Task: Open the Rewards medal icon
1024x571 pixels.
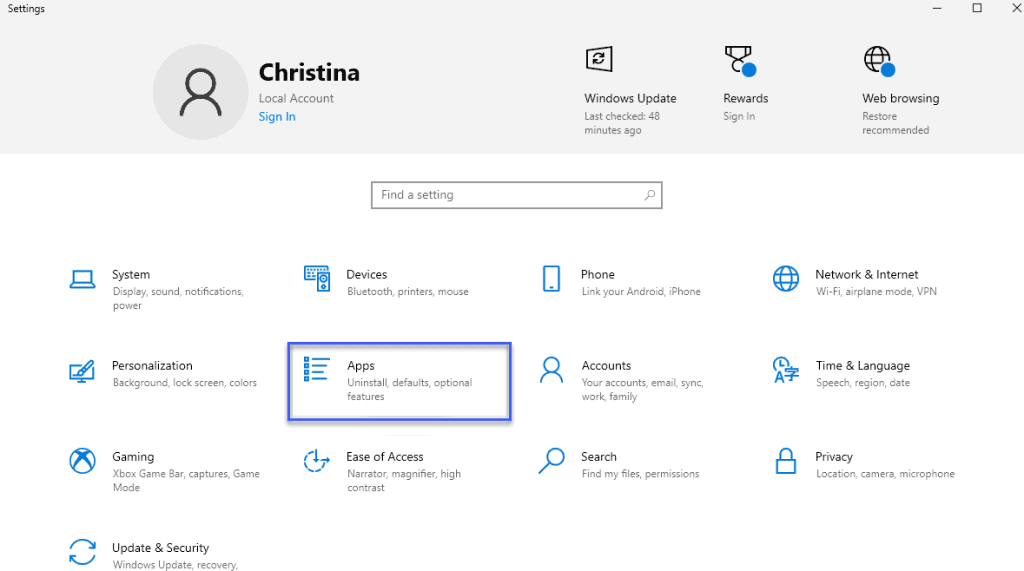Action: 740,60
